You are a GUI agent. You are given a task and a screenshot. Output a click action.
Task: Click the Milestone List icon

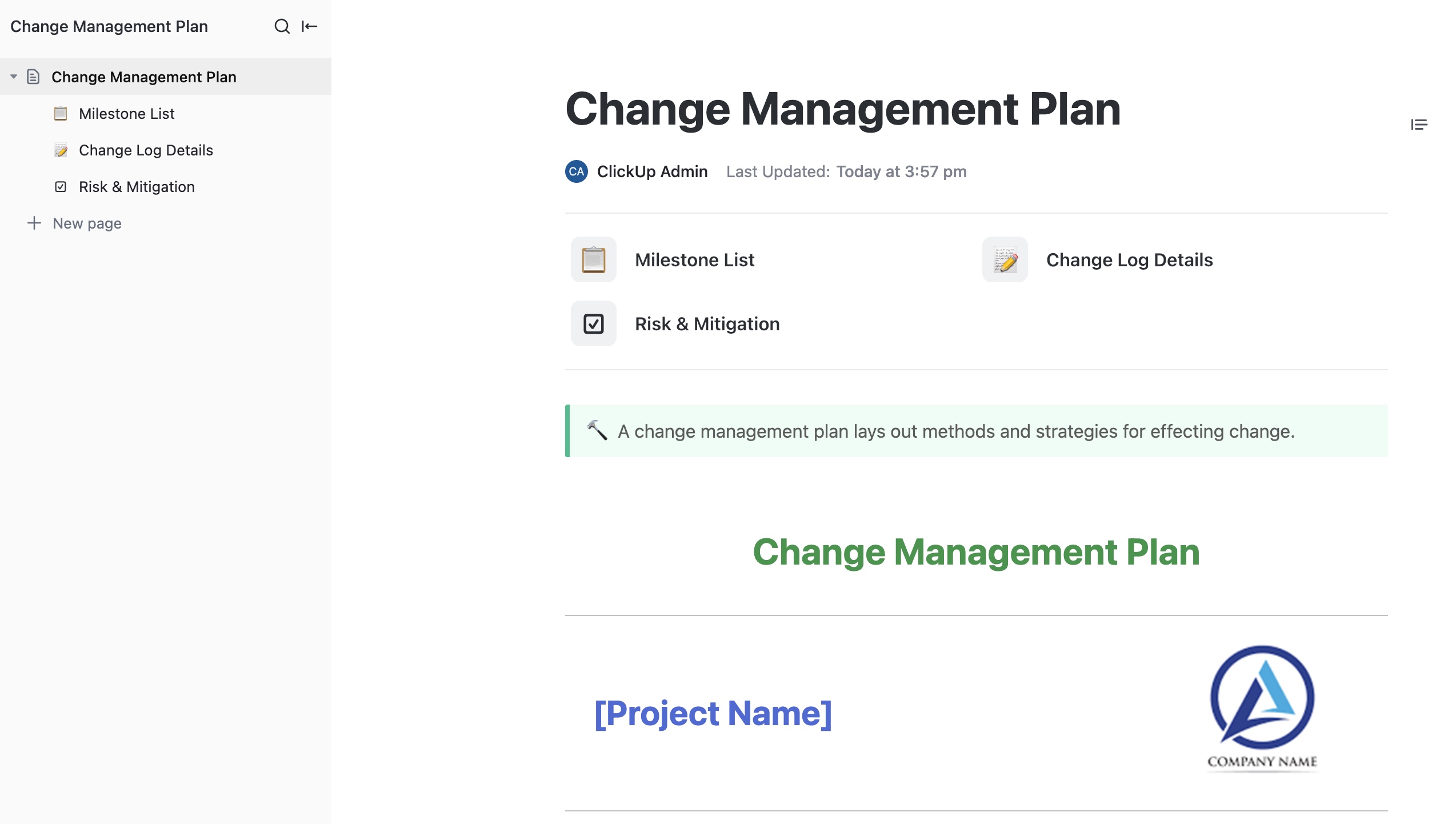point(593,260)
